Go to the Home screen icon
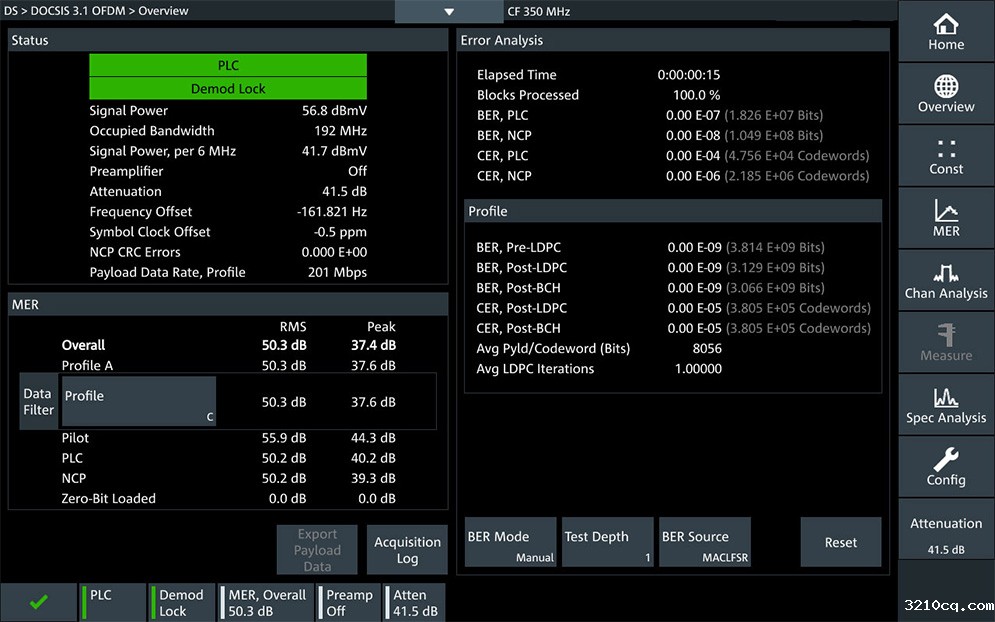995x622 pixels. (x=945, y=32)
